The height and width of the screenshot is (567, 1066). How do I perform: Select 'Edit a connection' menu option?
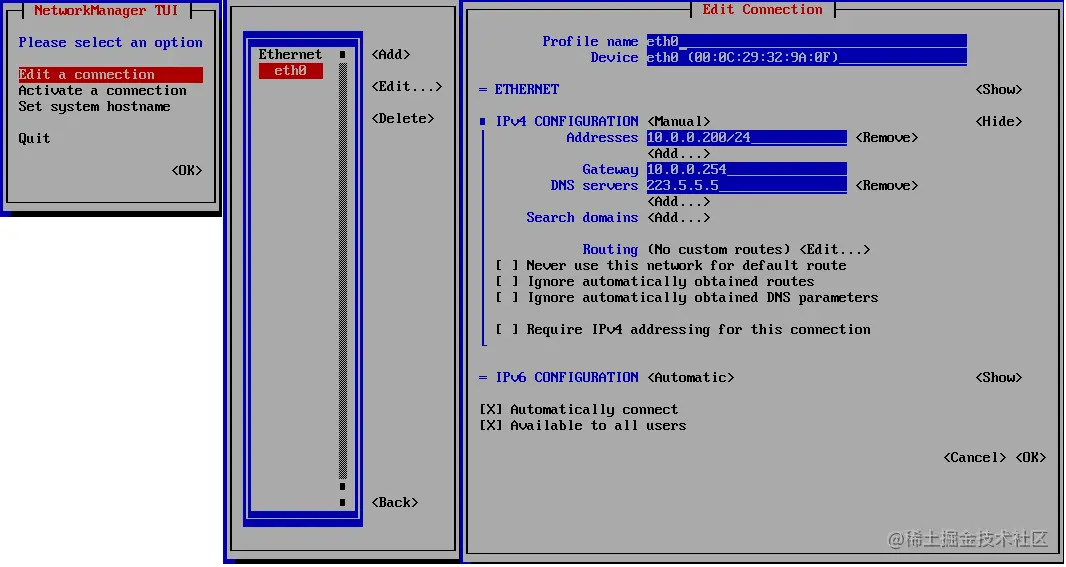[x=110, y=74]
